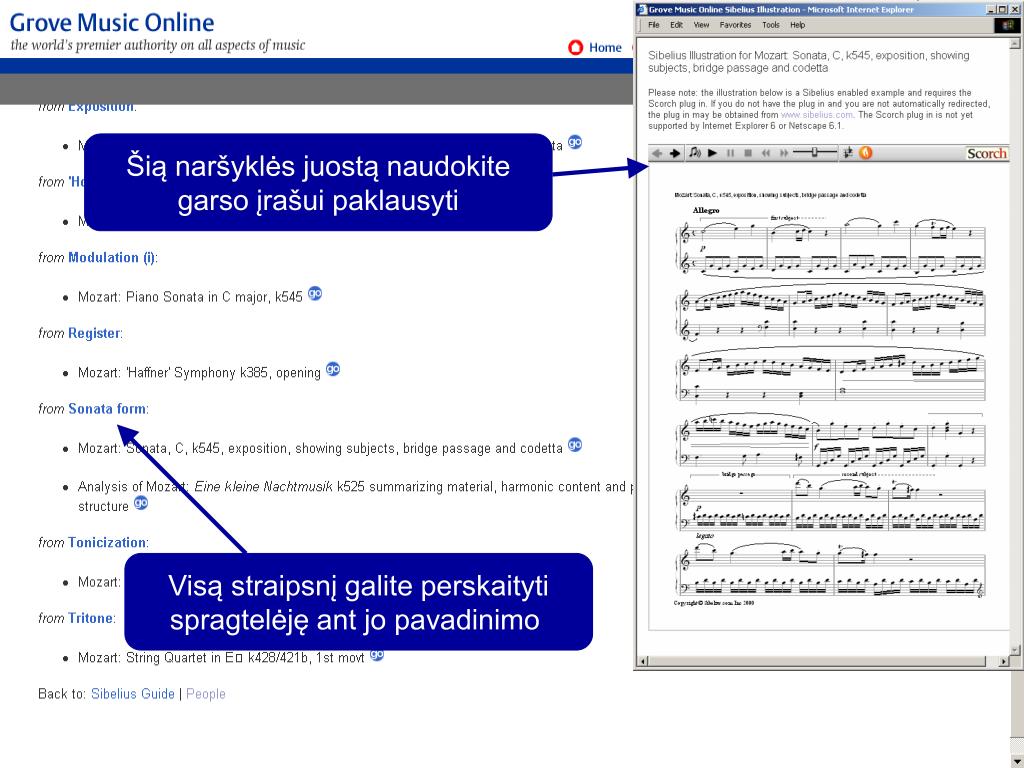Screen dimensions: 1024x768
Task: Minimize the Sibelius Illustration popup window
Action: coord(991,10)
